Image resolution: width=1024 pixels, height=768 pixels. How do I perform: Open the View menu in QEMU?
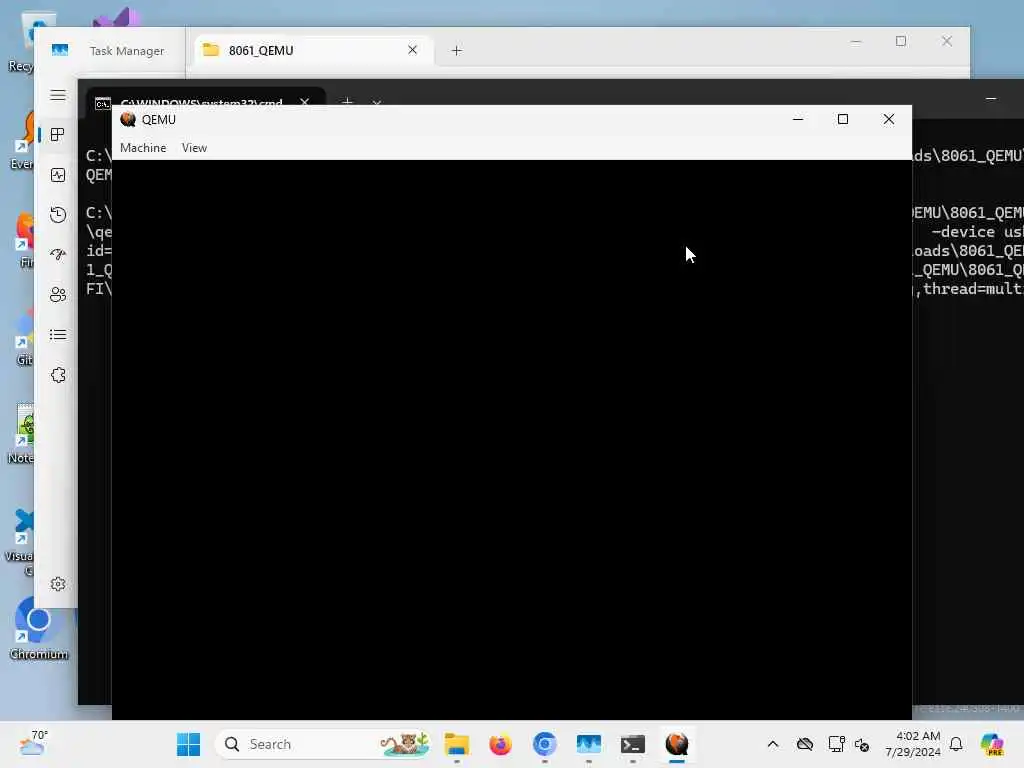tap(194, 148)
